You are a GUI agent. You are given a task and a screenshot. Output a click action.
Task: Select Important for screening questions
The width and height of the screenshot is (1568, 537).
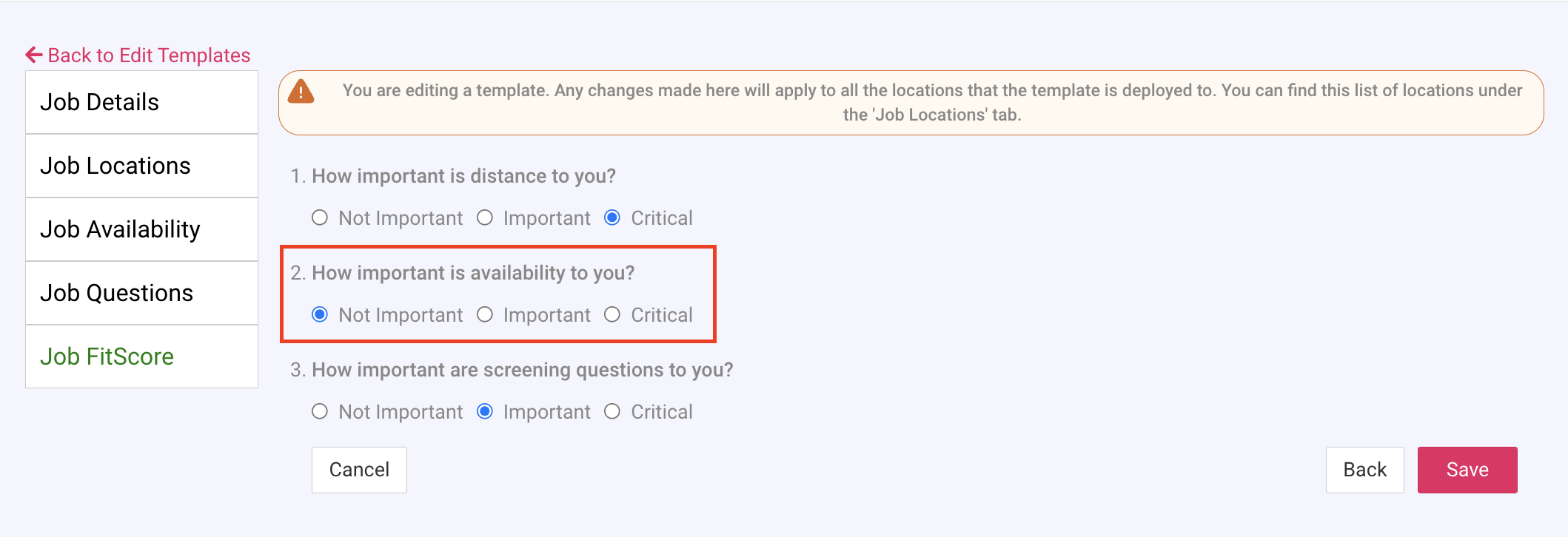(x=485, y=412)
